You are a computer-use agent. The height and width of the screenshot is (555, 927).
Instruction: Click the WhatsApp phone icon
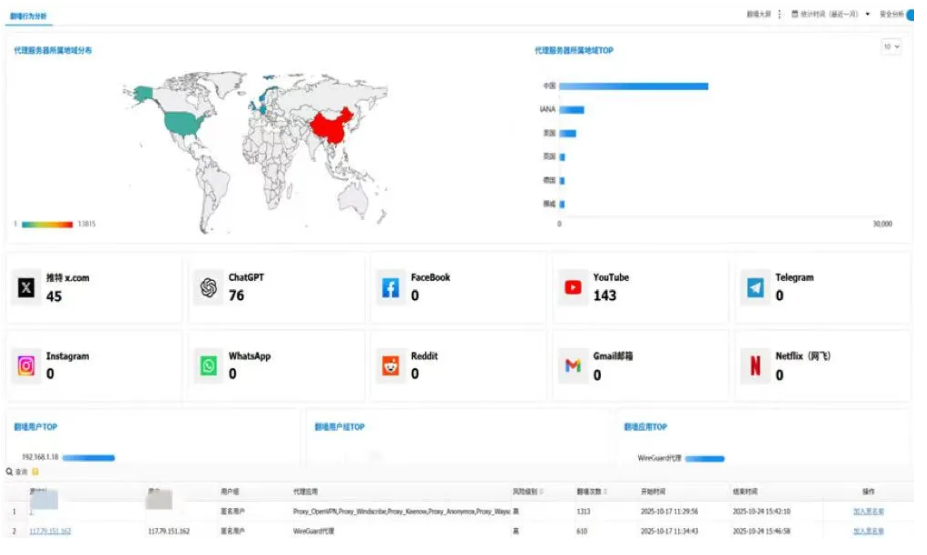(x=208, y=366)
